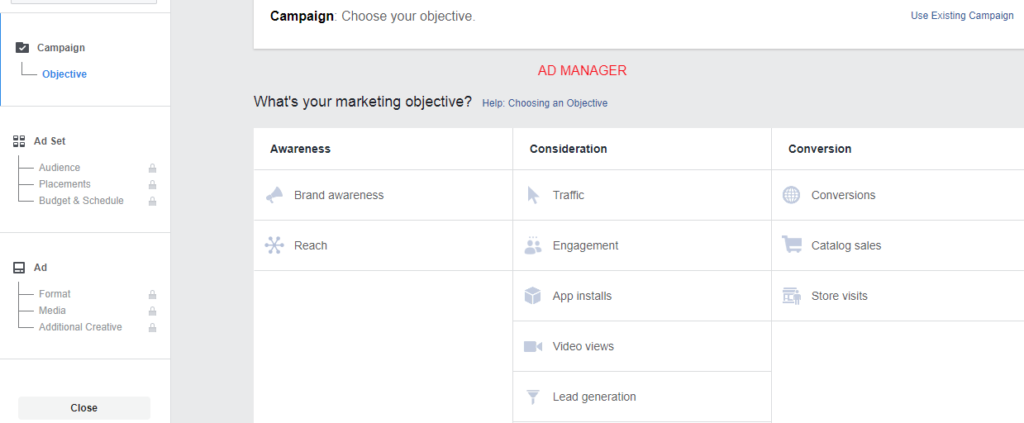Click the Campaign folder icon in sidebar
Screen dimensions: 1024x423
22,48
